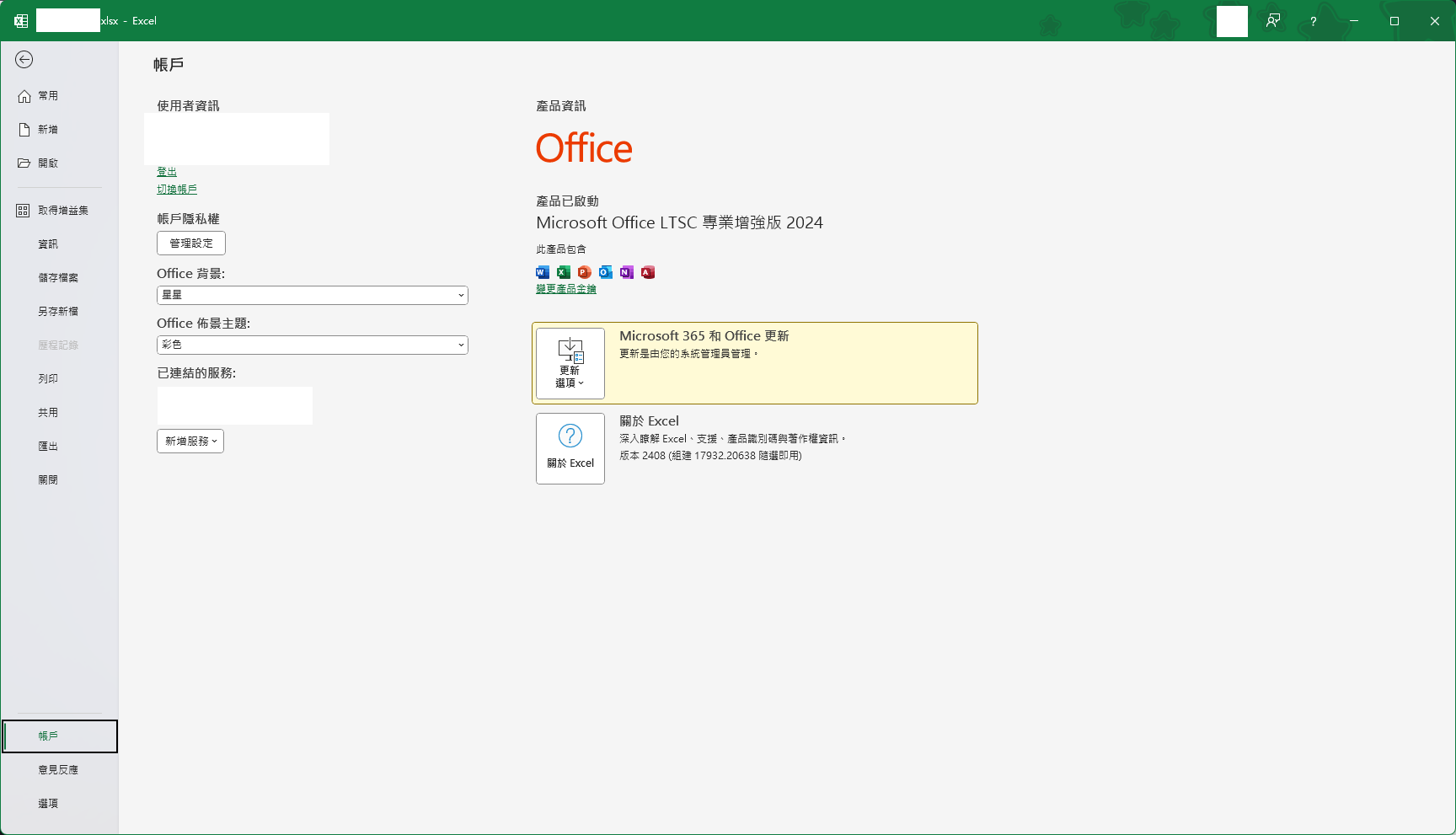Image resolution: width=1456 pixels, height=835 pixels.
Task: Click the Word product icon
Action: pos(543,272)
